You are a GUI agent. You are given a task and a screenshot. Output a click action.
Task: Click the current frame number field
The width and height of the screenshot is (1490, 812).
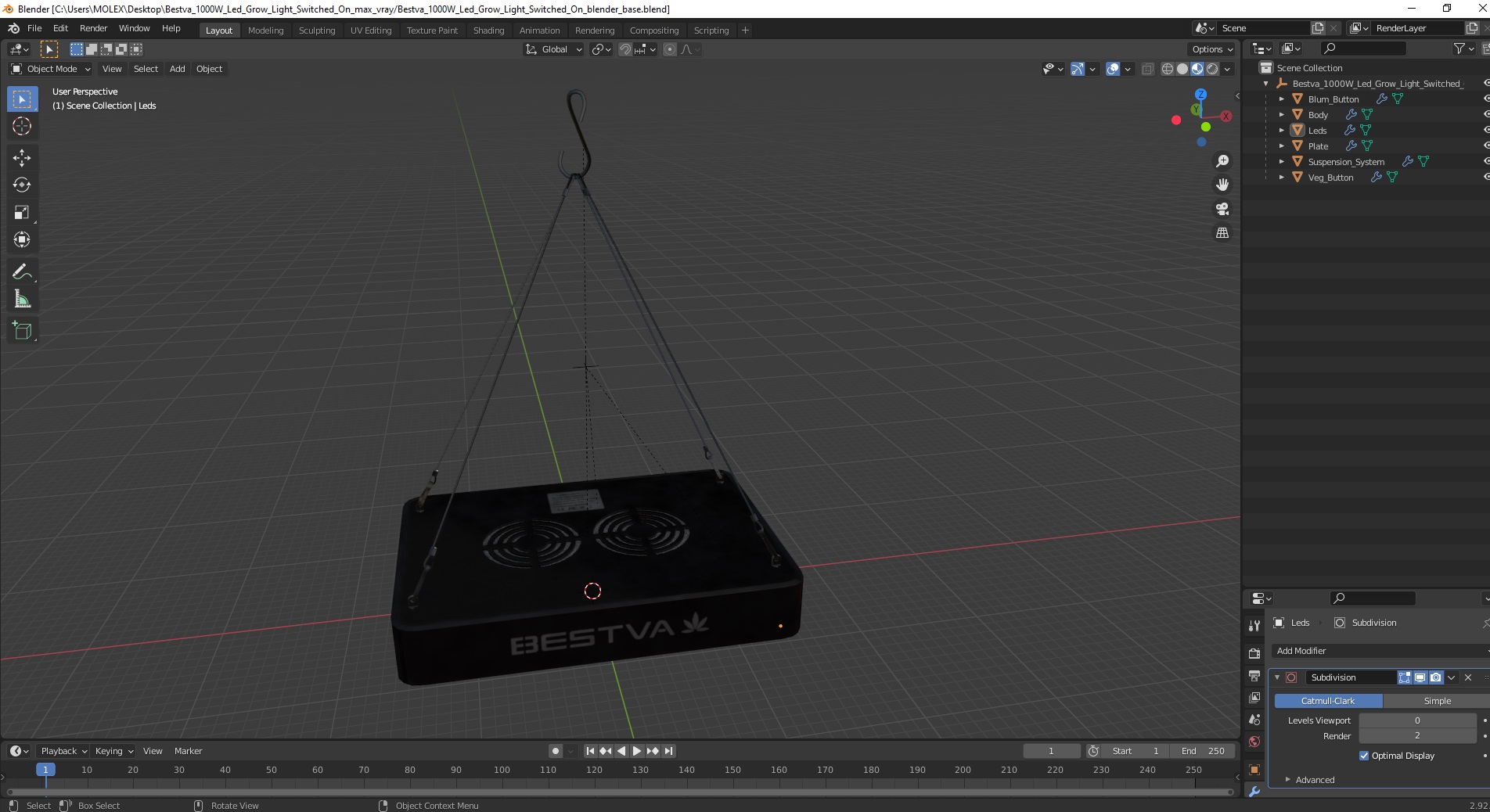click(1052, 751)
